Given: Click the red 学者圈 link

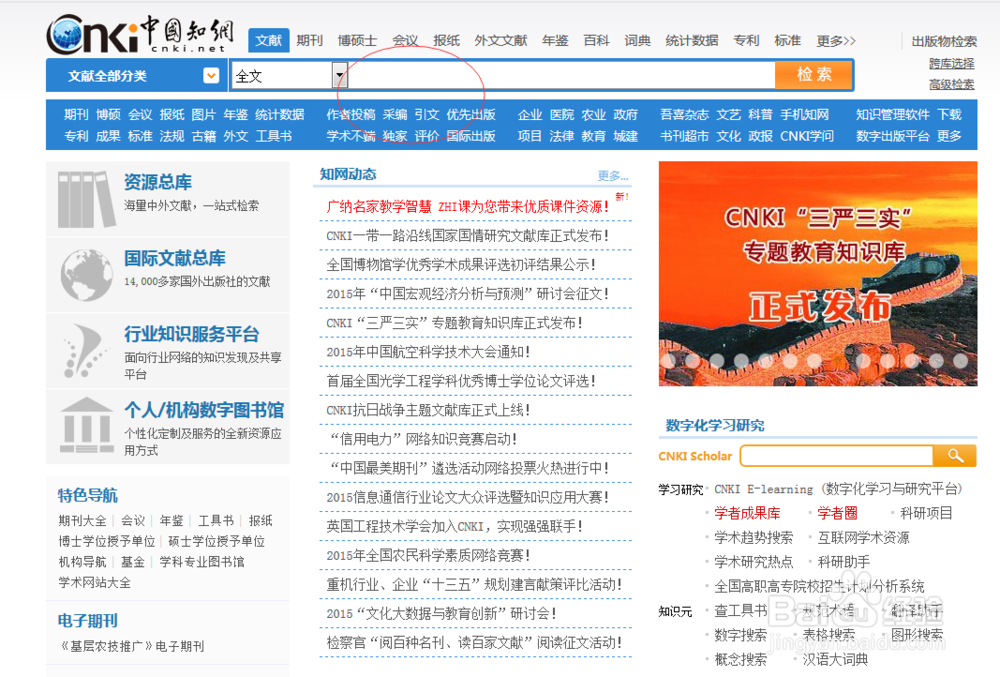Looking at the screenshot, I should coord(837,513).
